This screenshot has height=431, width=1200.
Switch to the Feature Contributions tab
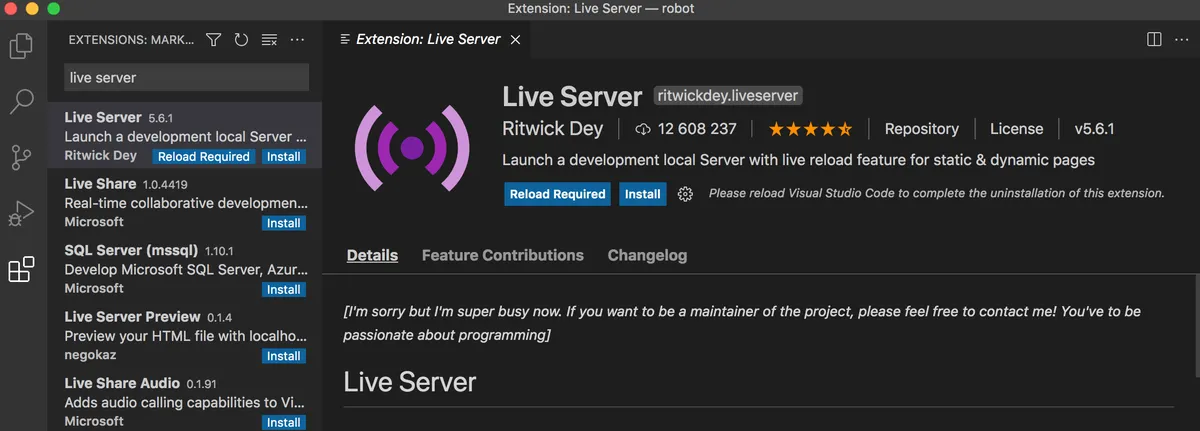502,255
